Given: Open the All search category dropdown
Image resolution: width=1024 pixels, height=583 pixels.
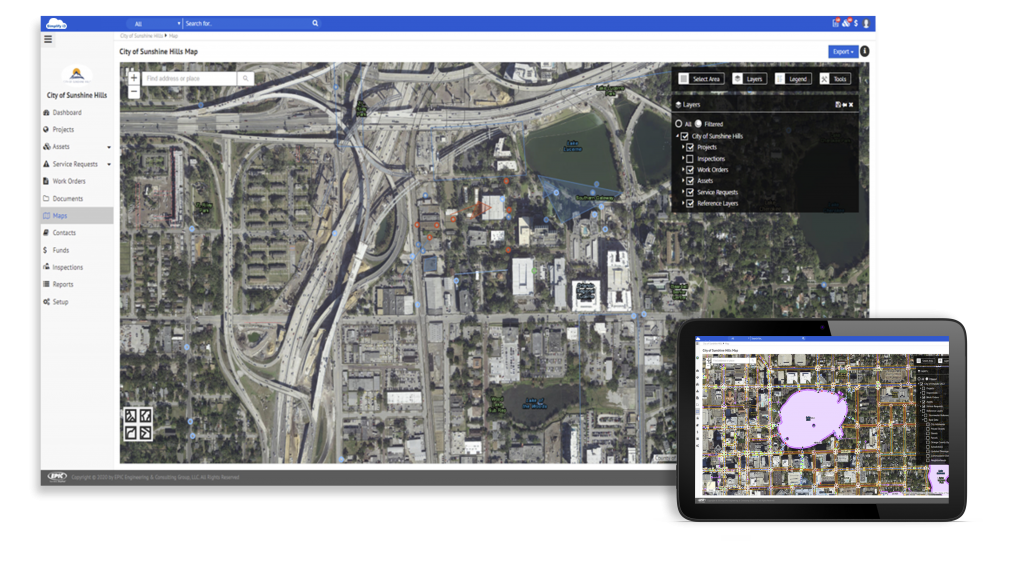Looking at the screenshot, I should (156, 23).
